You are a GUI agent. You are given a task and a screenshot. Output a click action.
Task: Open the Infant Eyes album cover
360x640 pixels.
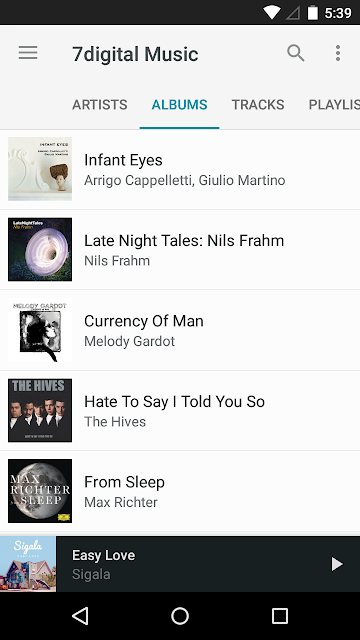(40, 169)
